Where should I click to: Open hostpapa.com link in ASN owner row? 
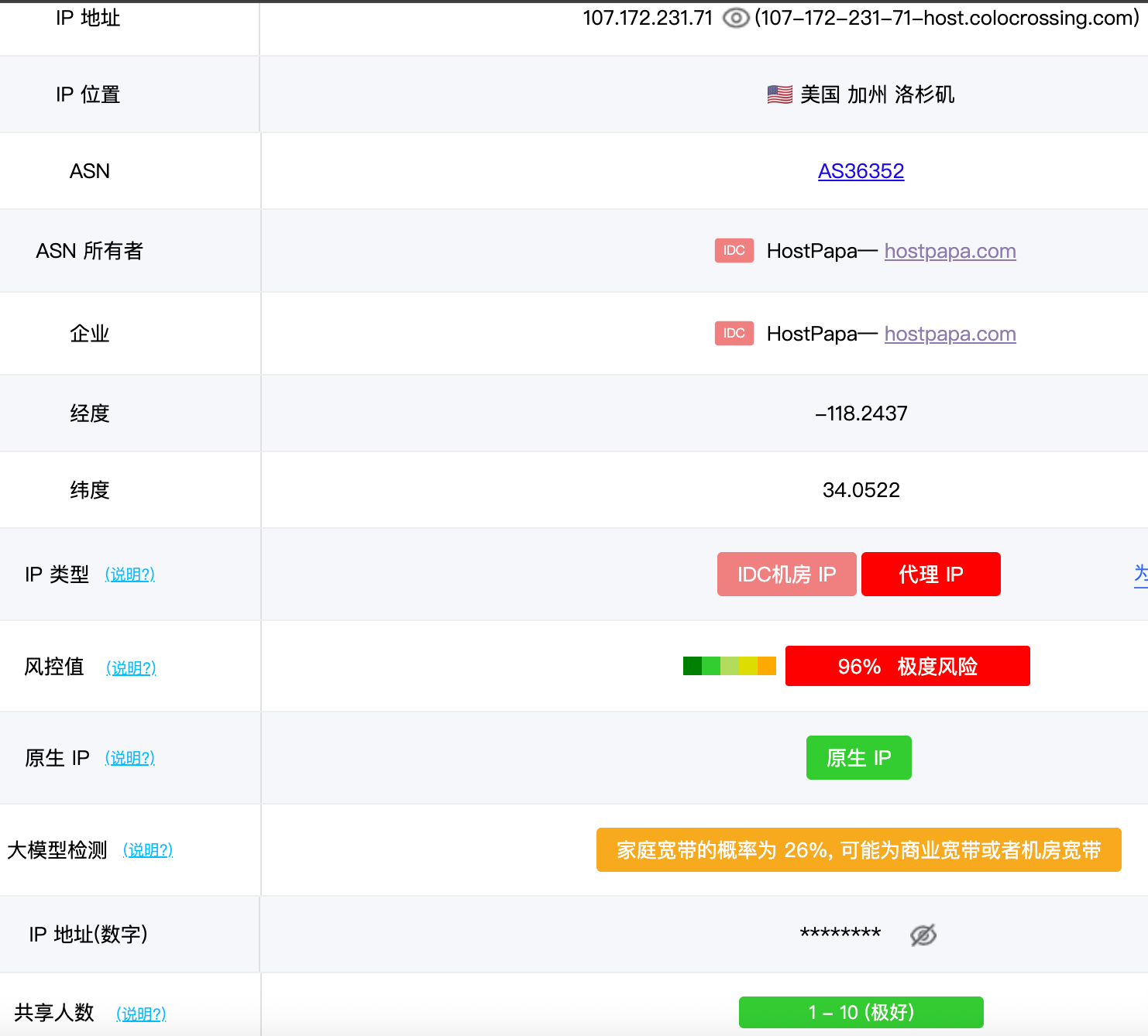coord(950,251)
